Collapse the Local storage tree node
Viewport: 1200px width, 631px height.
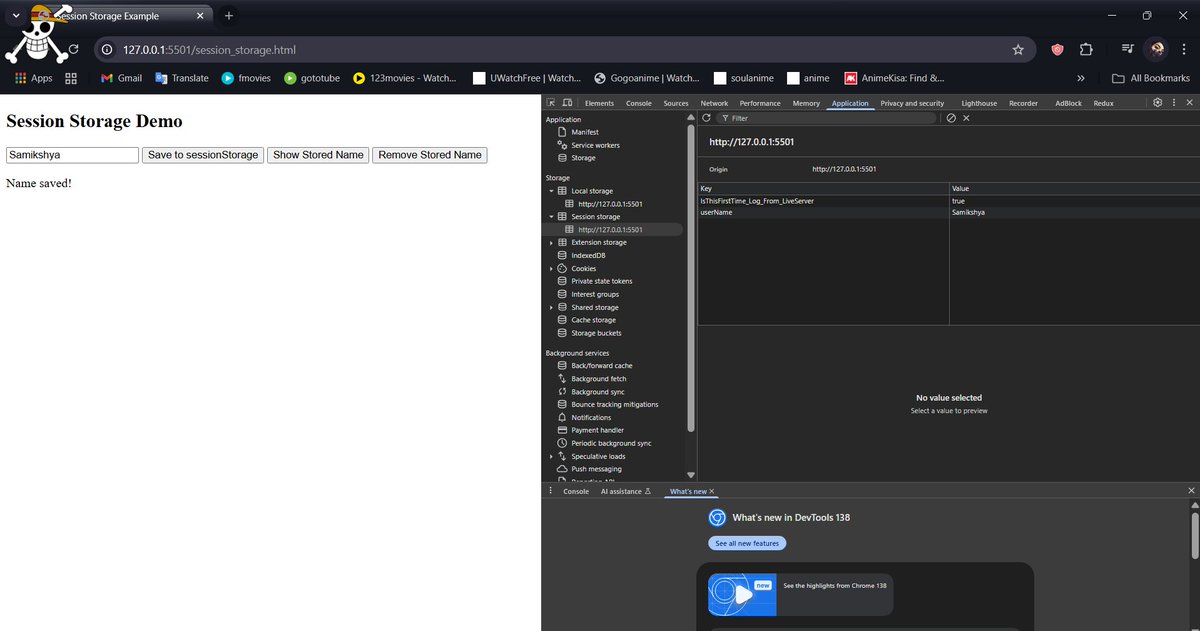click(x=551, y=191)
